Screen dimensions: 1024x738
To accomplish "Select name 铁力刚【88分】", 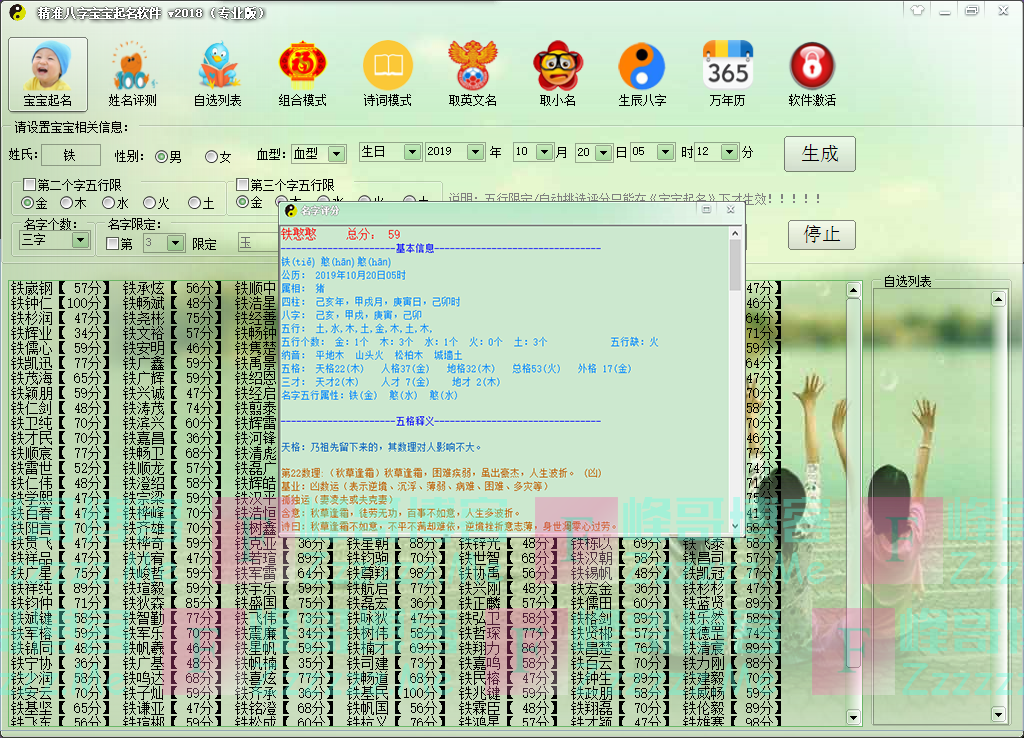I will (x=732, y=664).
